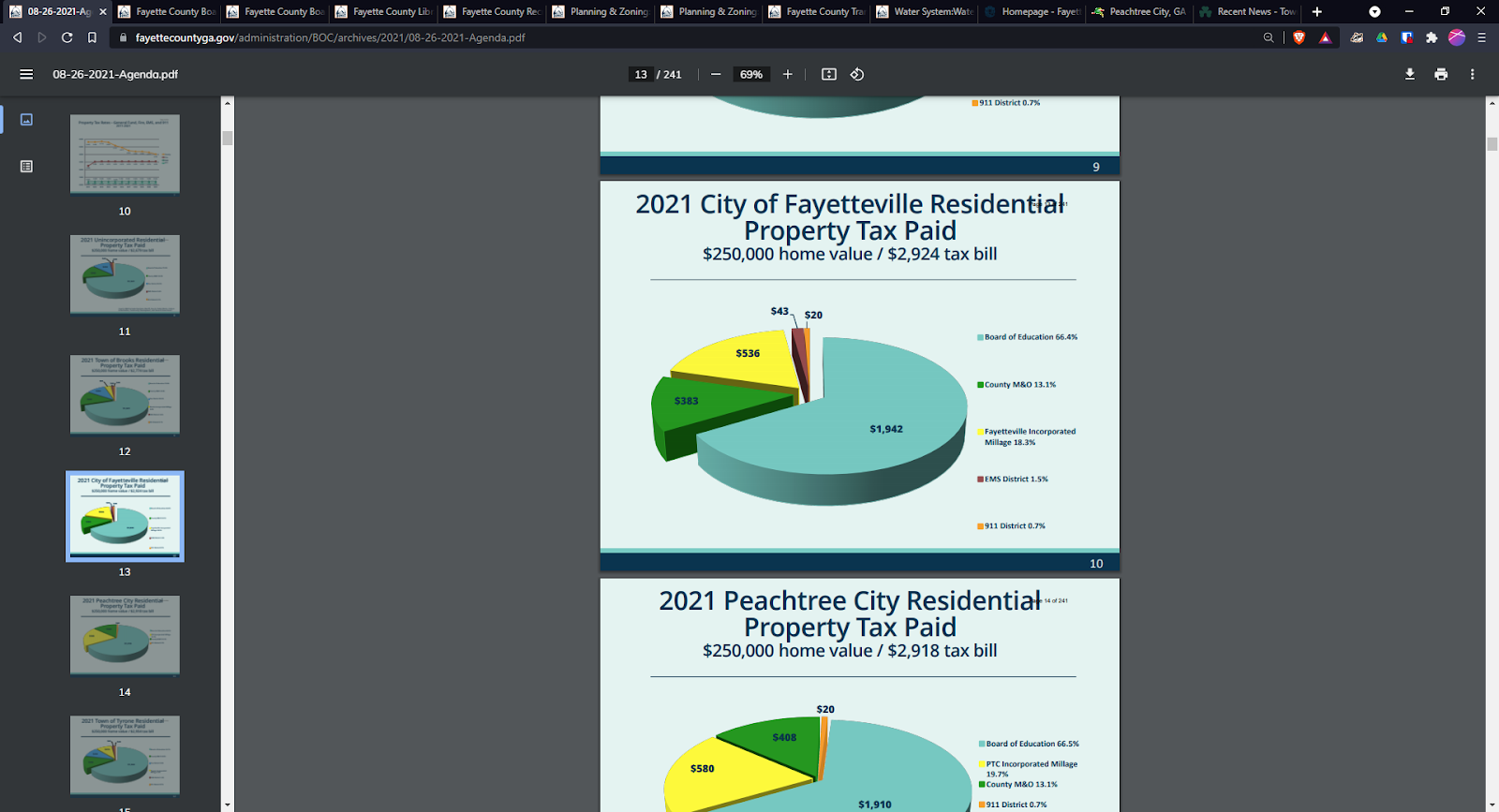Click the $1,942 pie slice label
The width and height of the screenshot is (1499, 812).
tap(886, 429)
